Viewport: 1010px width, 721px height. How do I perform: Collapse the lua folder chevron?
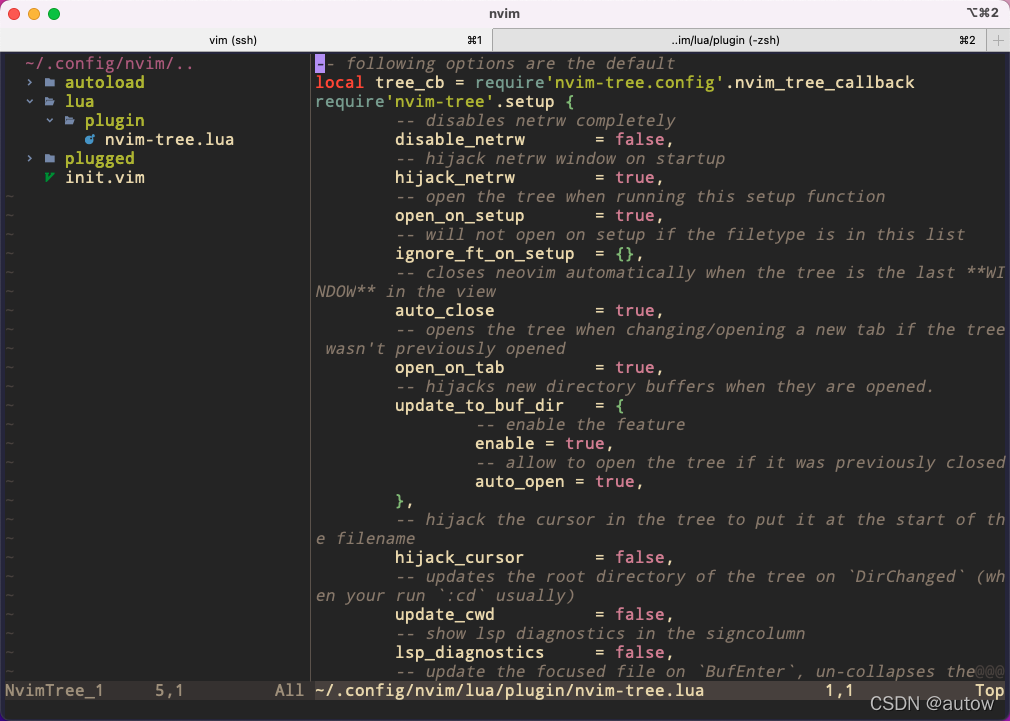[x=30, y=101]
